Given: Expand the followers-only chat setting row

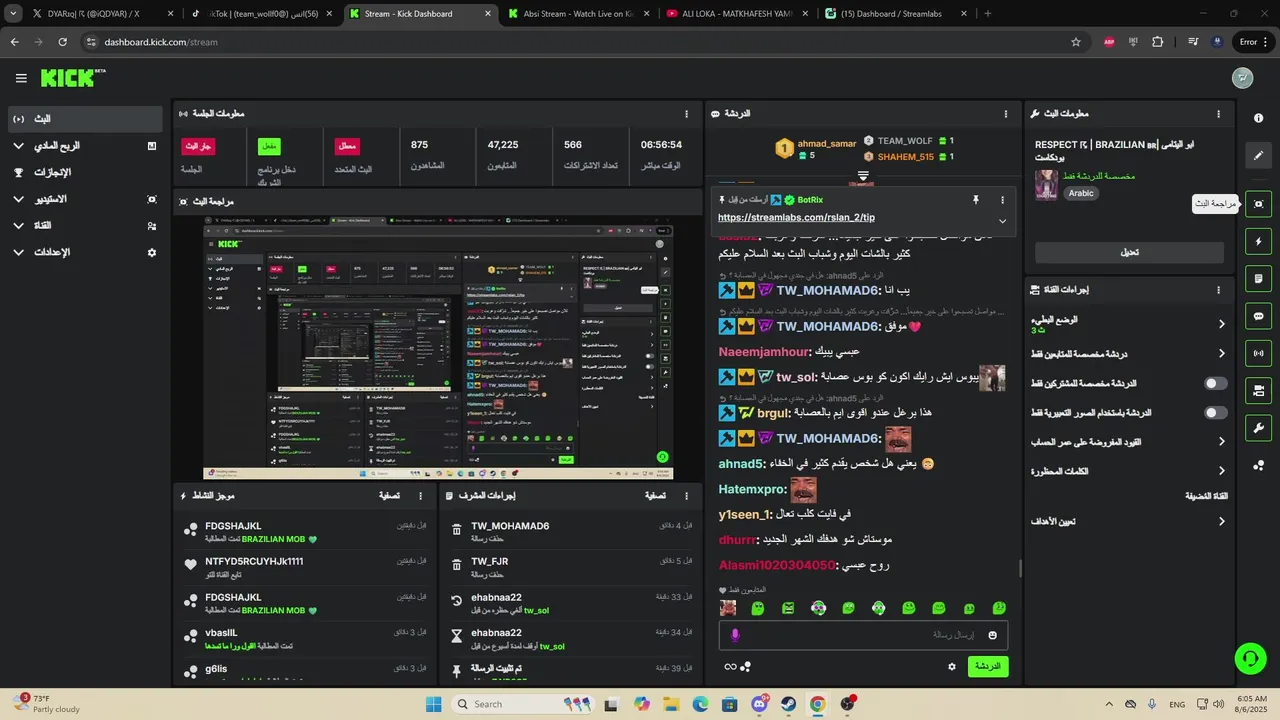Looking at the screenshot, I should point(1128,354).
